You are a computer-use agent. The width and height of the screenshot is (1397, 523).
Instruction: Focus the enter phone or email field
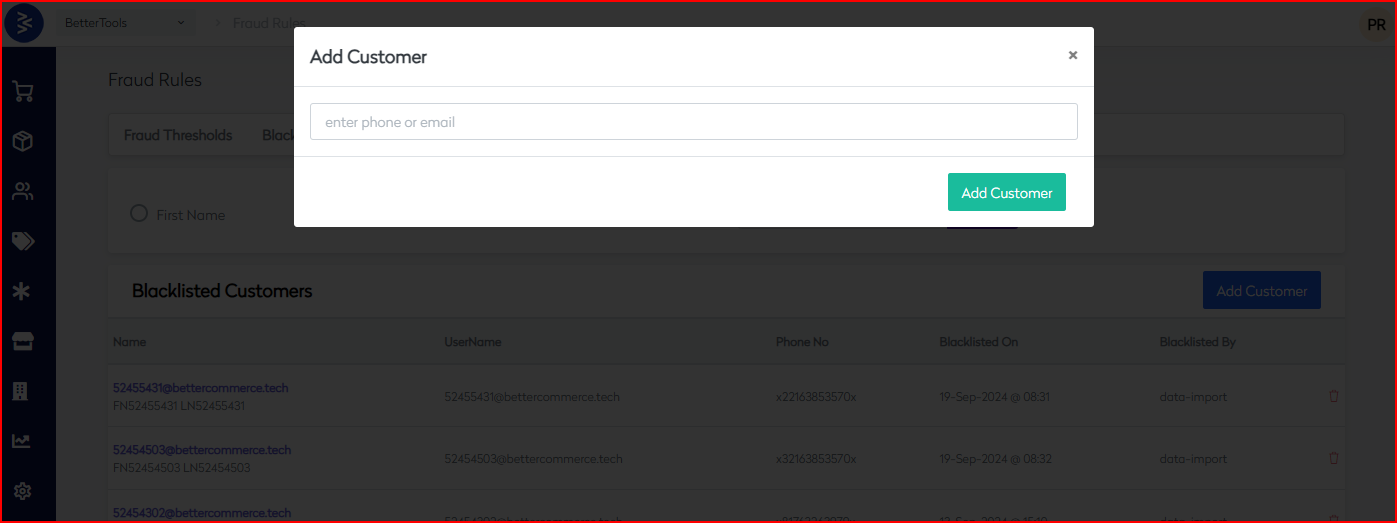click(x=693, y=122)
